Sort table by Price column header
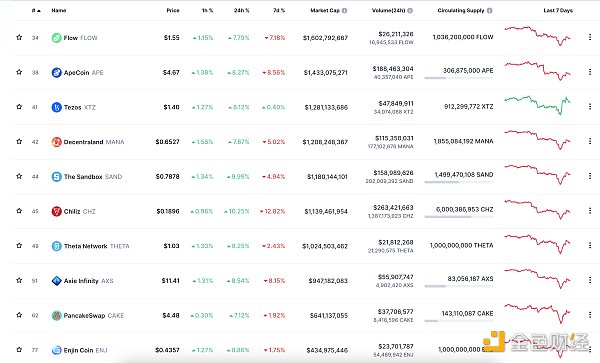Screen dimensions: 600x363 pyautogui.click(x=173, y=11)
